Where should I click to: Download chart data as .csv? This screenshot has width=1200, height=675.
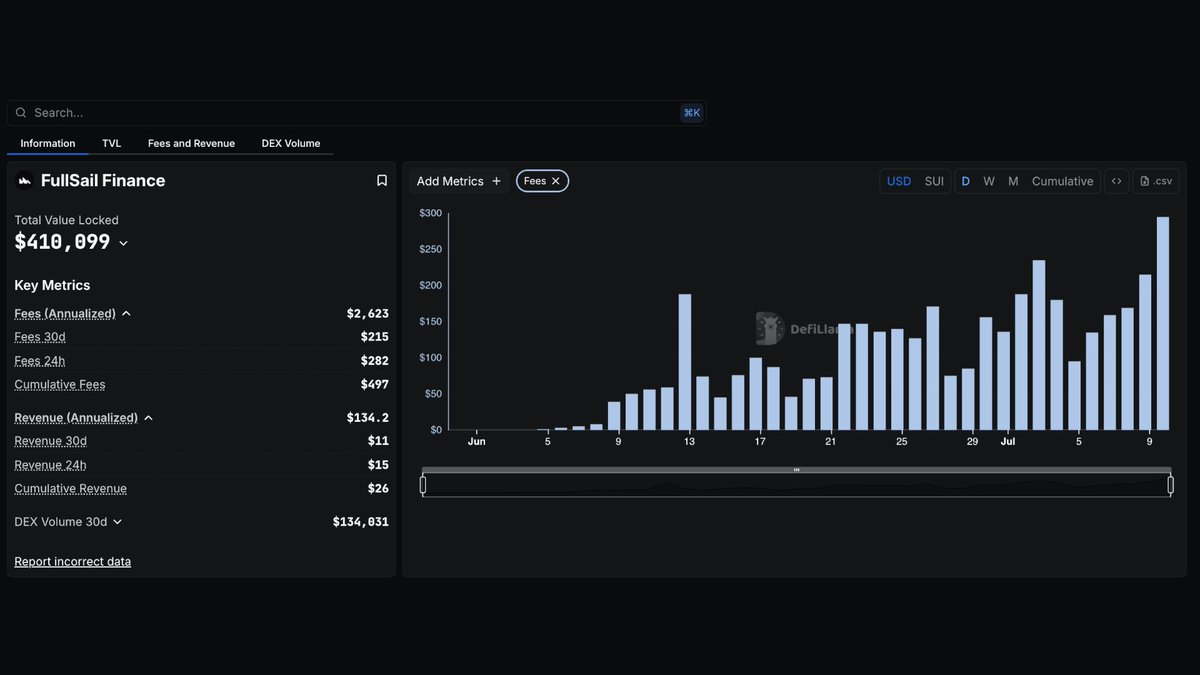tap(1156, 181)
